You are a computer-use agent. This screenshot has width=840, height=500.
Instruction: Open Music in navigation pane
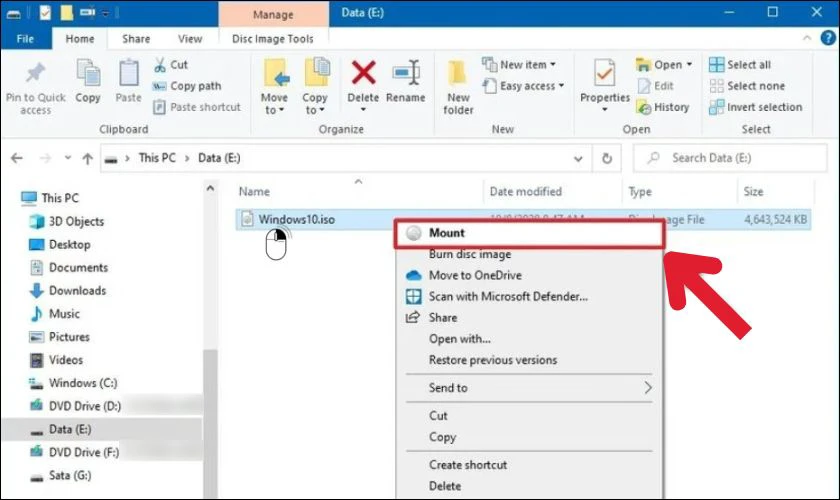[x=54, y=314]
